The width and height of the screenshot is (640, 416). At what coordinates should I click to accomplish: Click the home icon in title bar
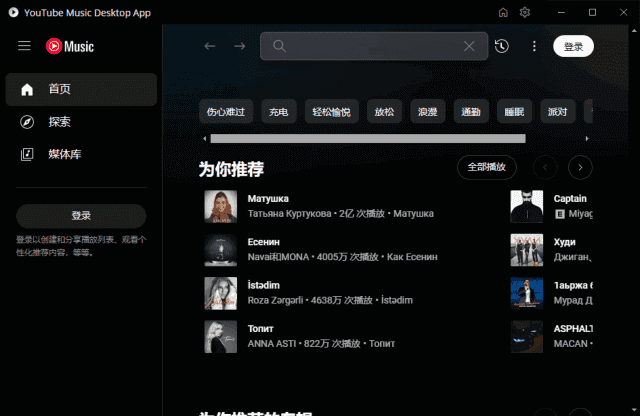(502, 12)
